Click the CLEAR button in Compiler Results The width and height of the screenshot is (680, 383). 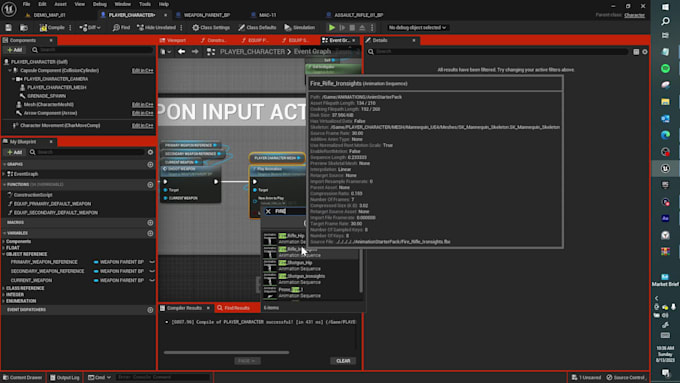point(343,361)
